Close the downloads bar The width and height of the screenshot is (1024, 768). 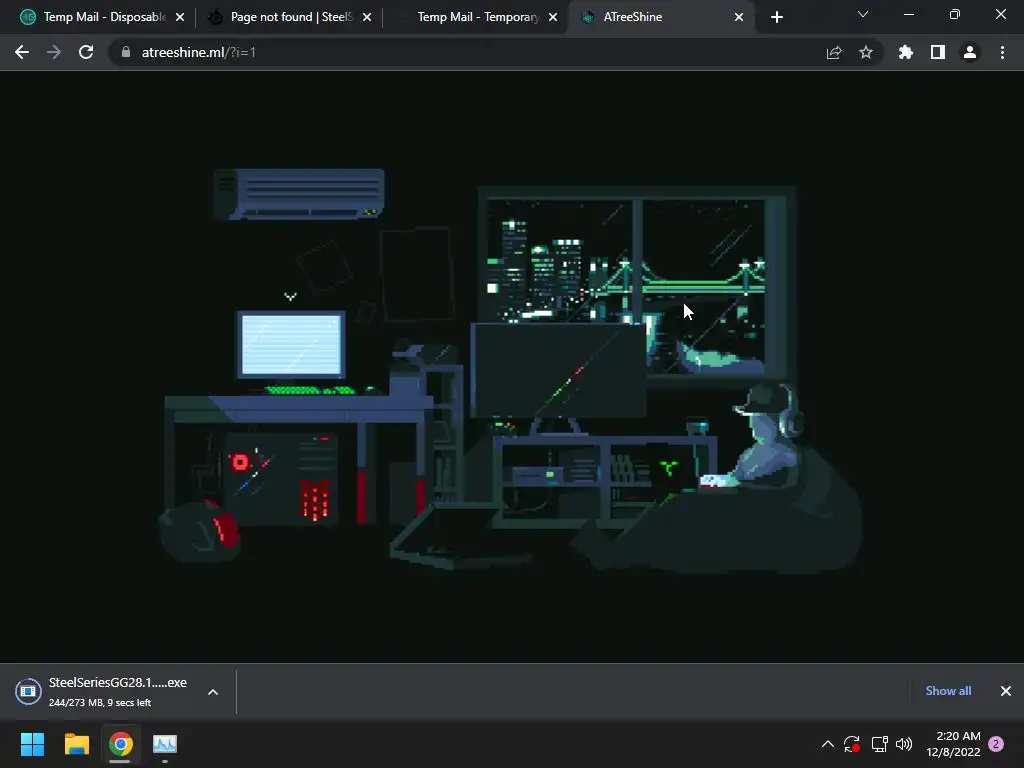pos(1006,691)
